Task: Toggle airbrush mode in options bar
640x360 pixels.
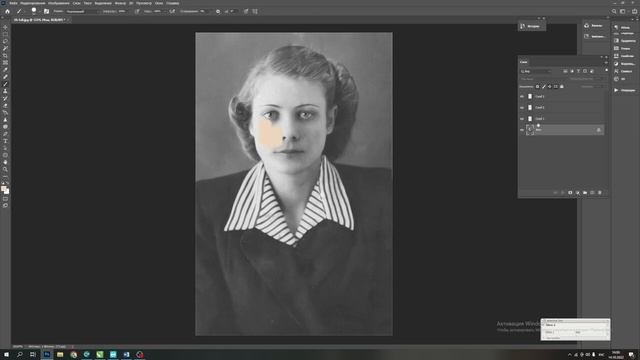Action: (172, 11)
